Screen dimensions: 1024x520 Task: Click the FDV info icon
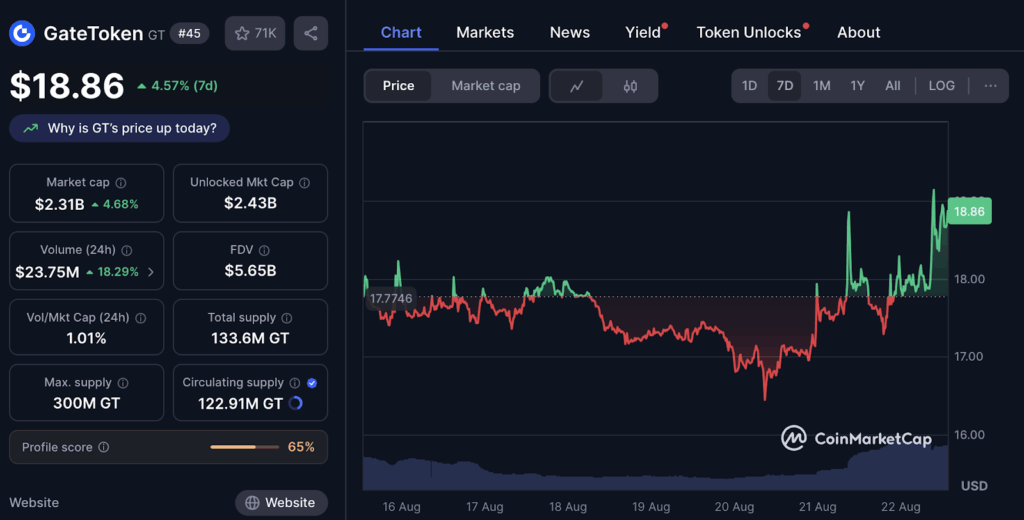point(263,250)
